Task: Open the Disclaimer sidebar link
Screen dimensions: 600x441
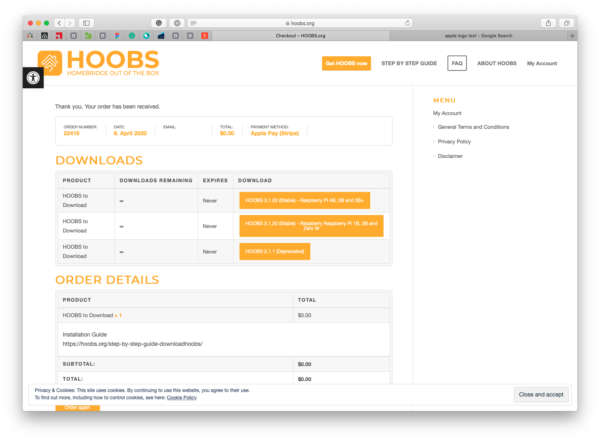Action: 450,156
